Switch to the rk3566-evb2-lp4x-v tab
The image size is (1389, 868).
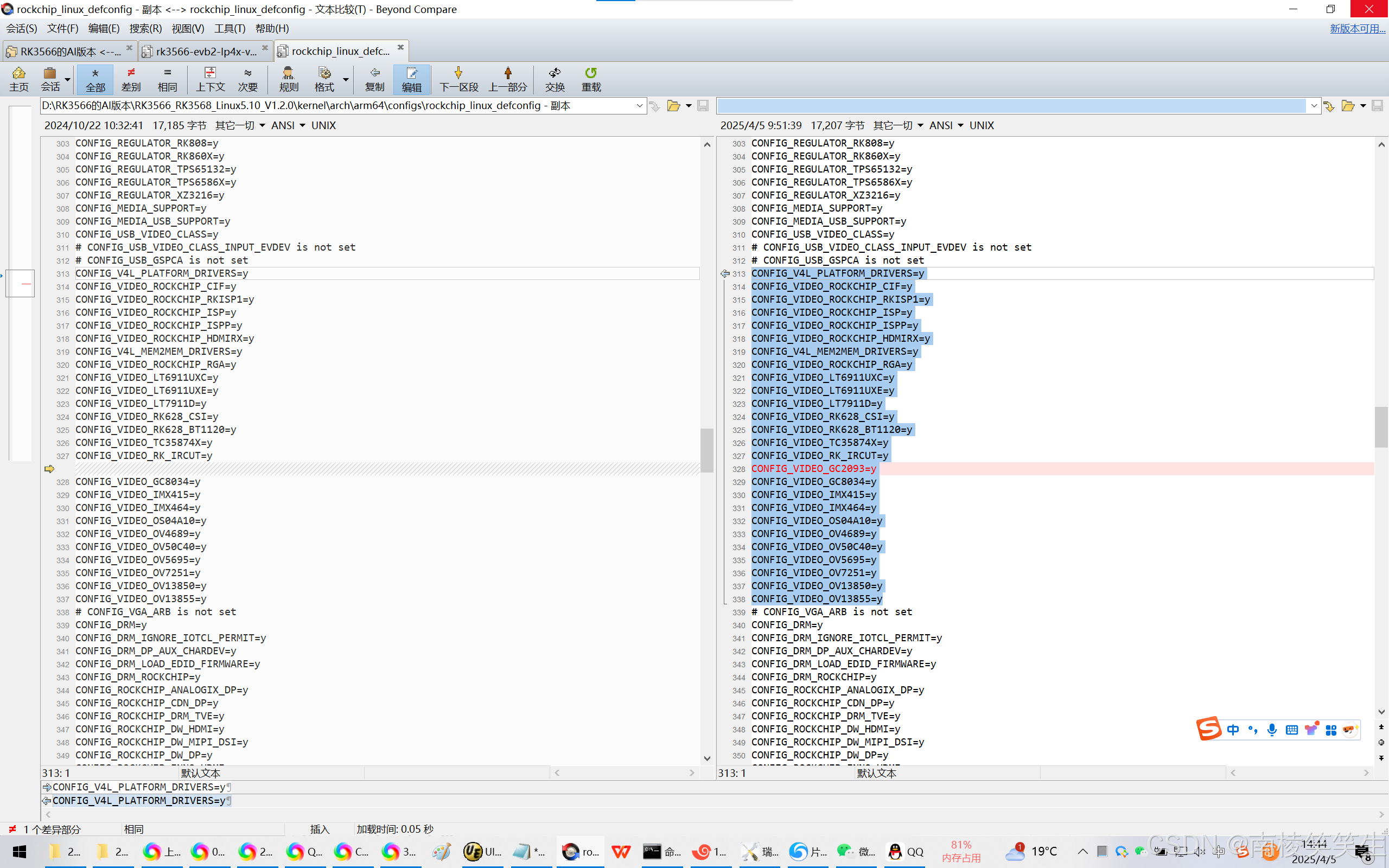click(x=206, y=51)
